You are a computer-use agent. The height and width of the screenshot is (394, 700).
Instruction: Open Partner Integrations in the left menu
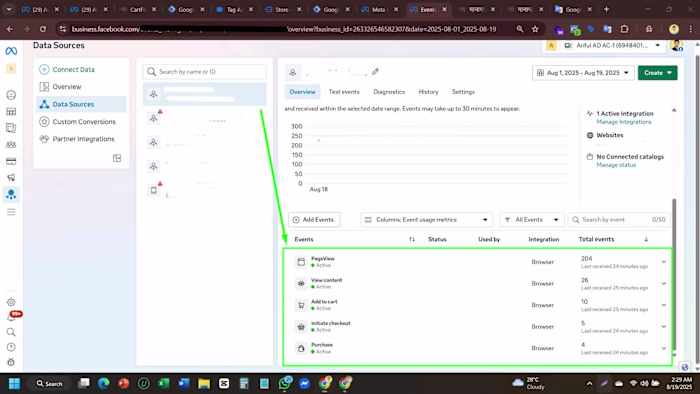(81, 139)
